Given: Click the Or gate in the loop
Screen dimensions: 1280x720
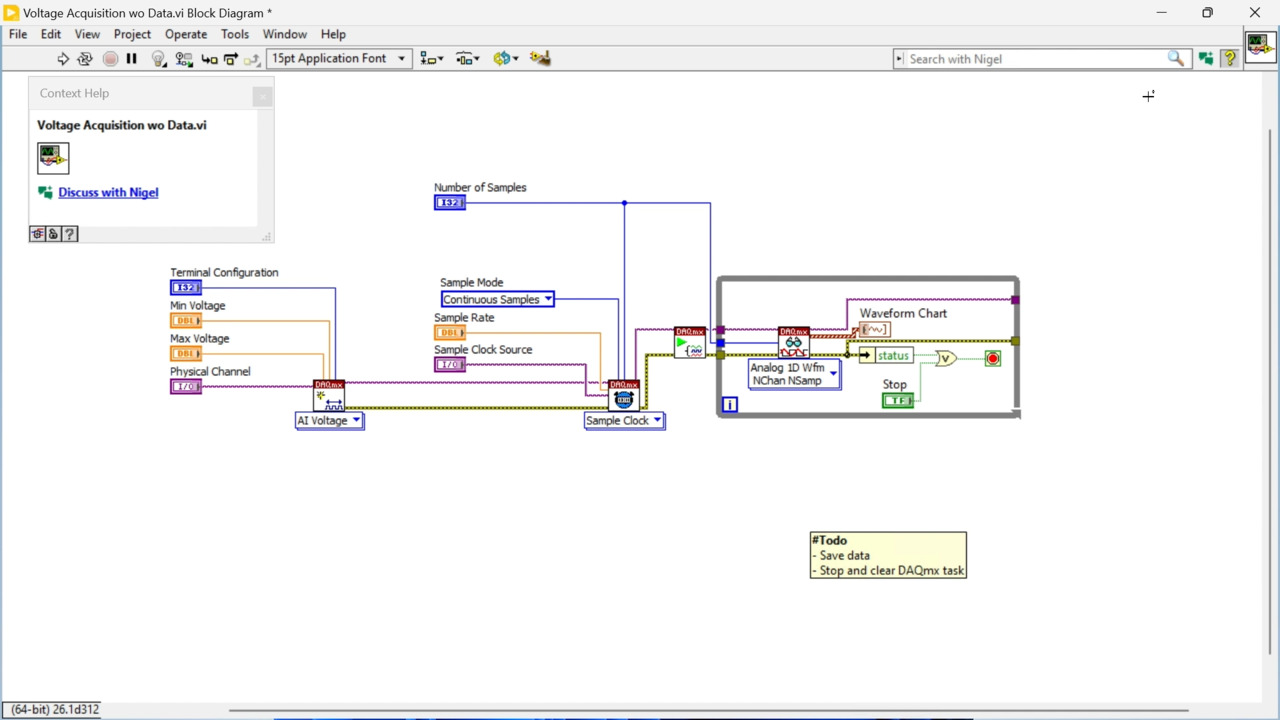Looking at the screenshot, I should click(945, 358).
